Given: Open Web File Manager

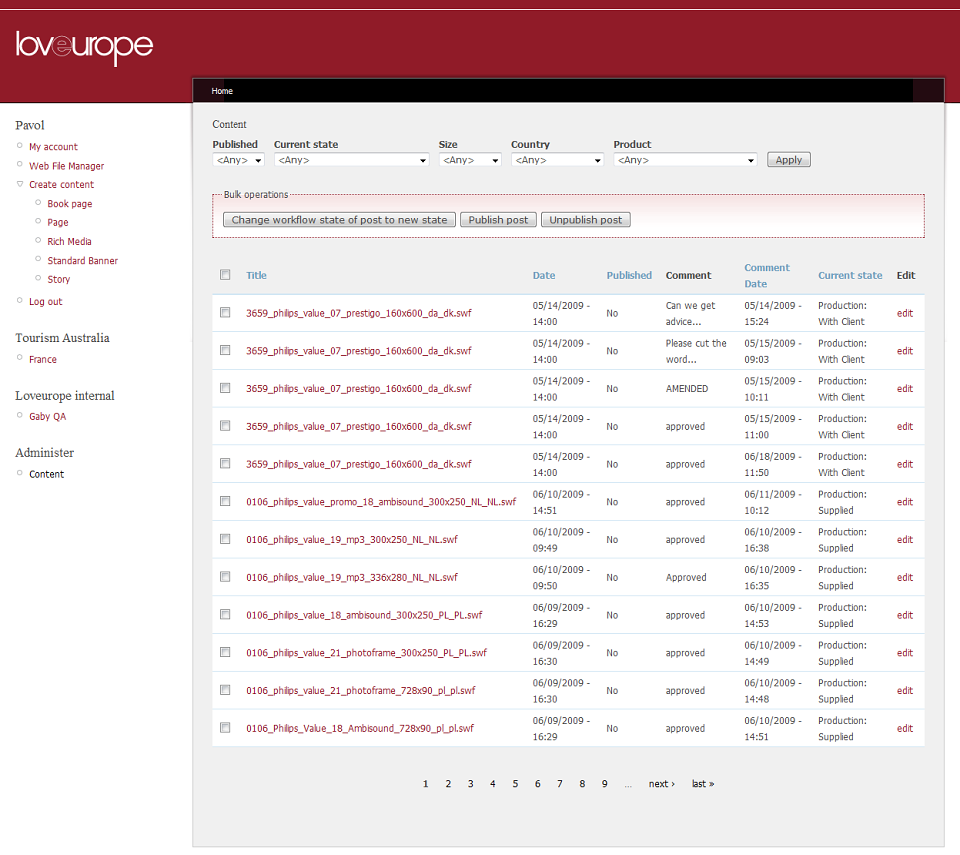Looking at the screenshot, I should (67, 166).
